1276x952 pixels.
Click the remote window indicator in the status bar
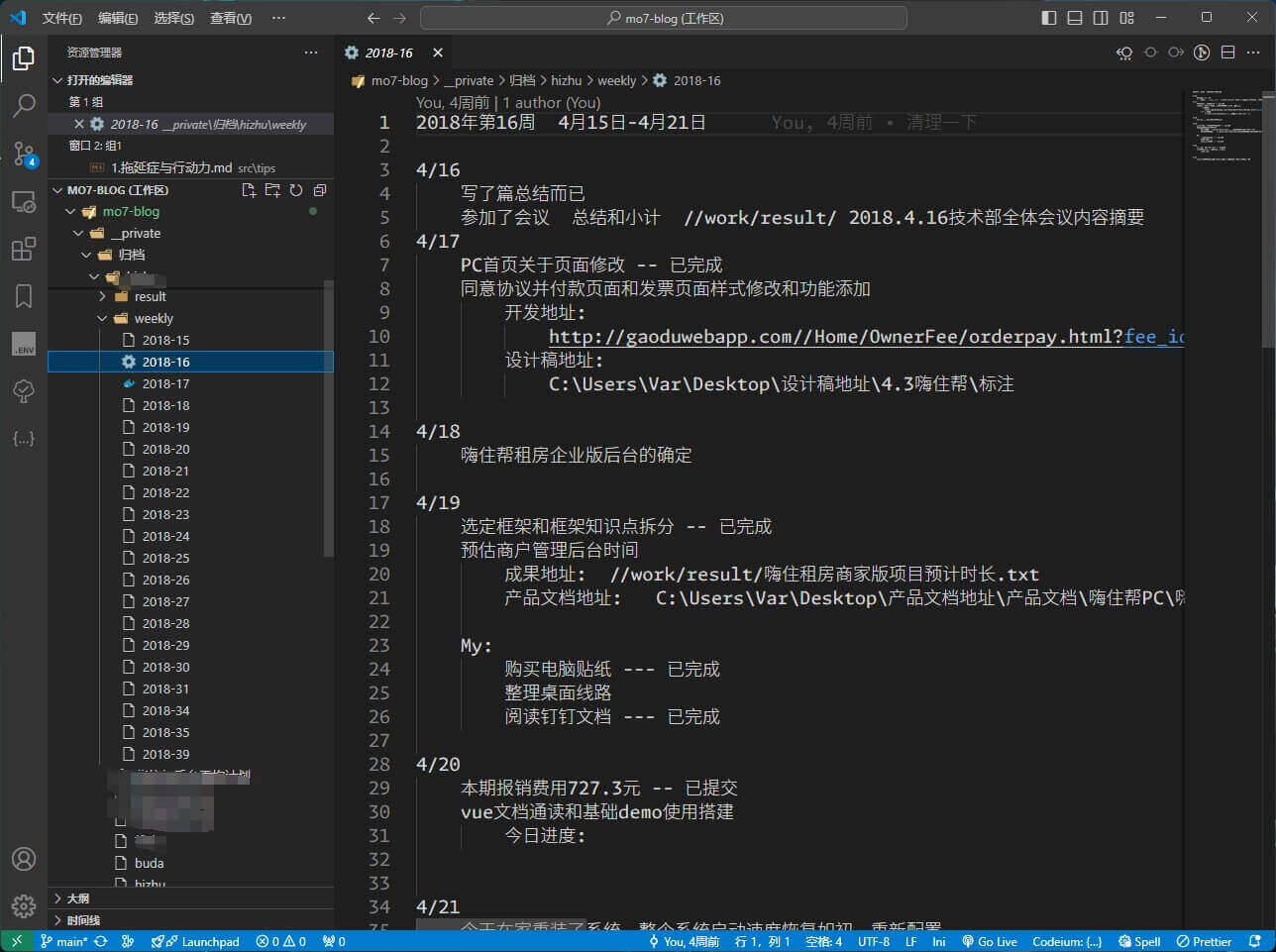(x=17, y=941)
